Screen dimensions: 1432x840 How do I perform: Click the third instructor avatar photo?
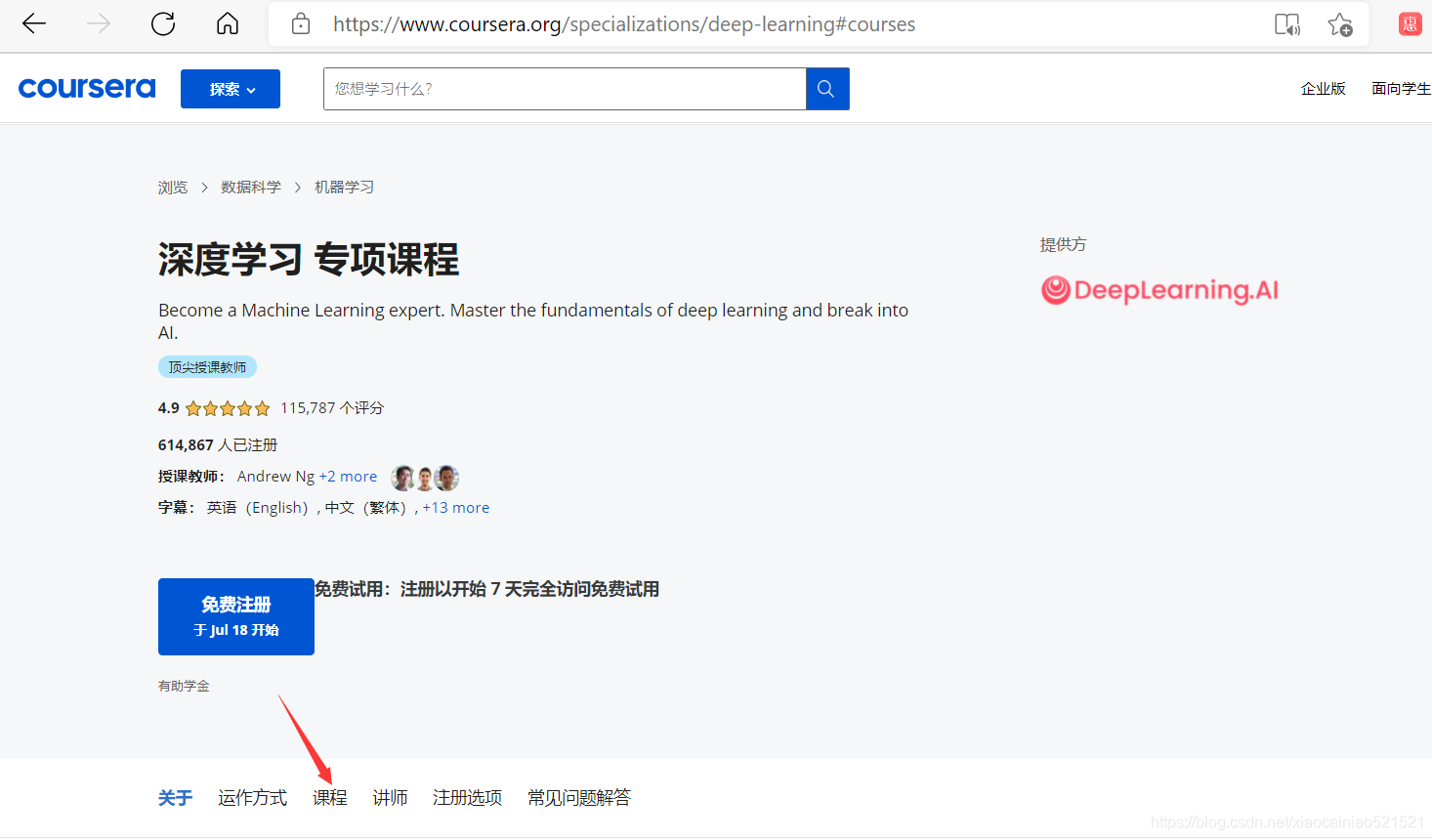[447, 478]
